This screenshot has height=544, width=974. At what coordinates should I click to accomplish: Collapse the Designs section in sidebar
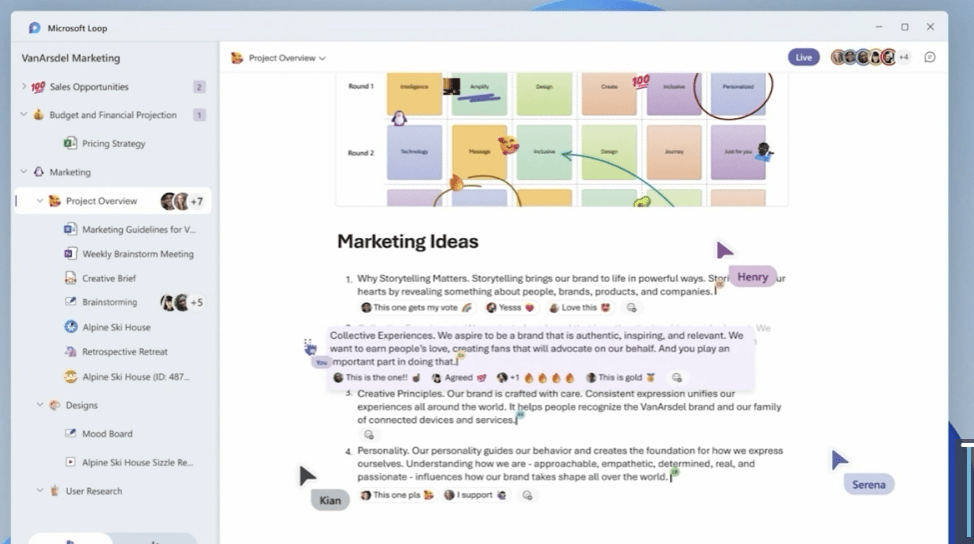point(40,405)
